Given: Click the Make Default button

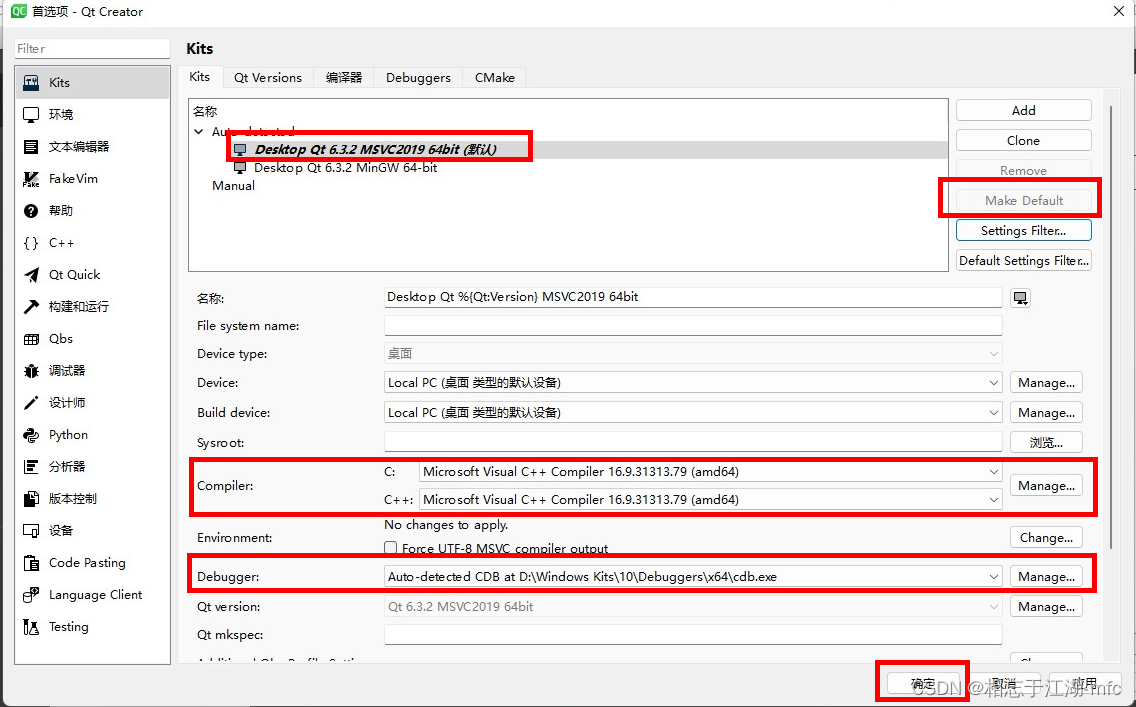Looking at the screenshot, I should pyautogui.click(x=1024, y=200).
